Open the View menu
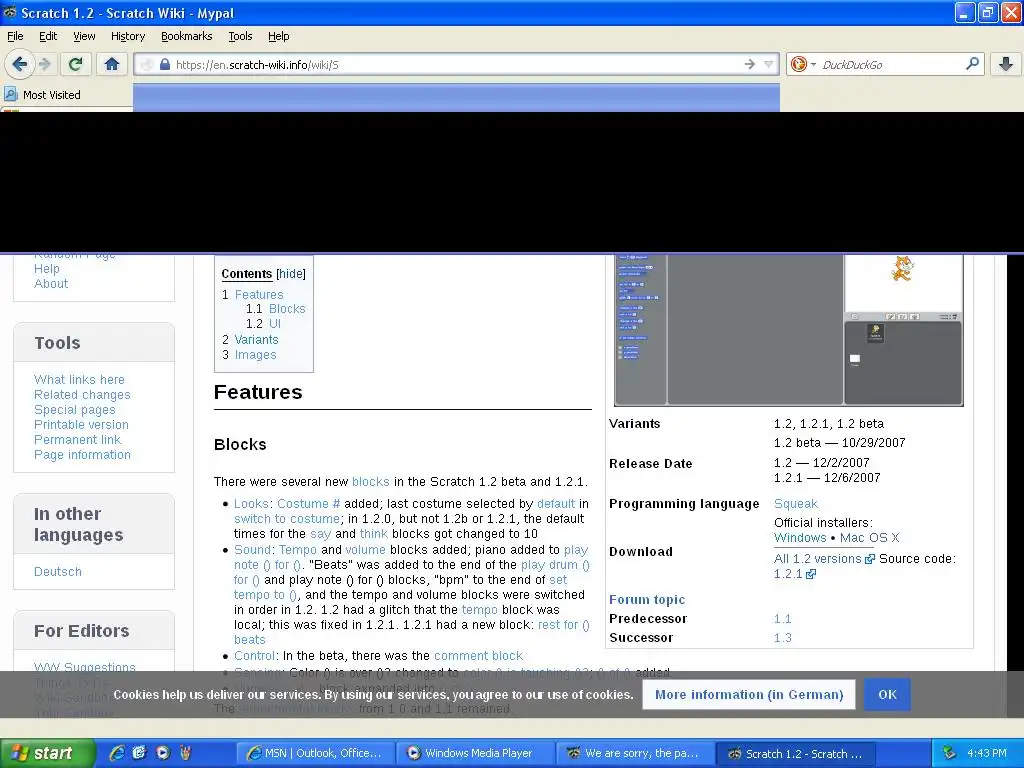This screenshot has width=1024, height=768. pyautogui.click(x=84, y=36)
